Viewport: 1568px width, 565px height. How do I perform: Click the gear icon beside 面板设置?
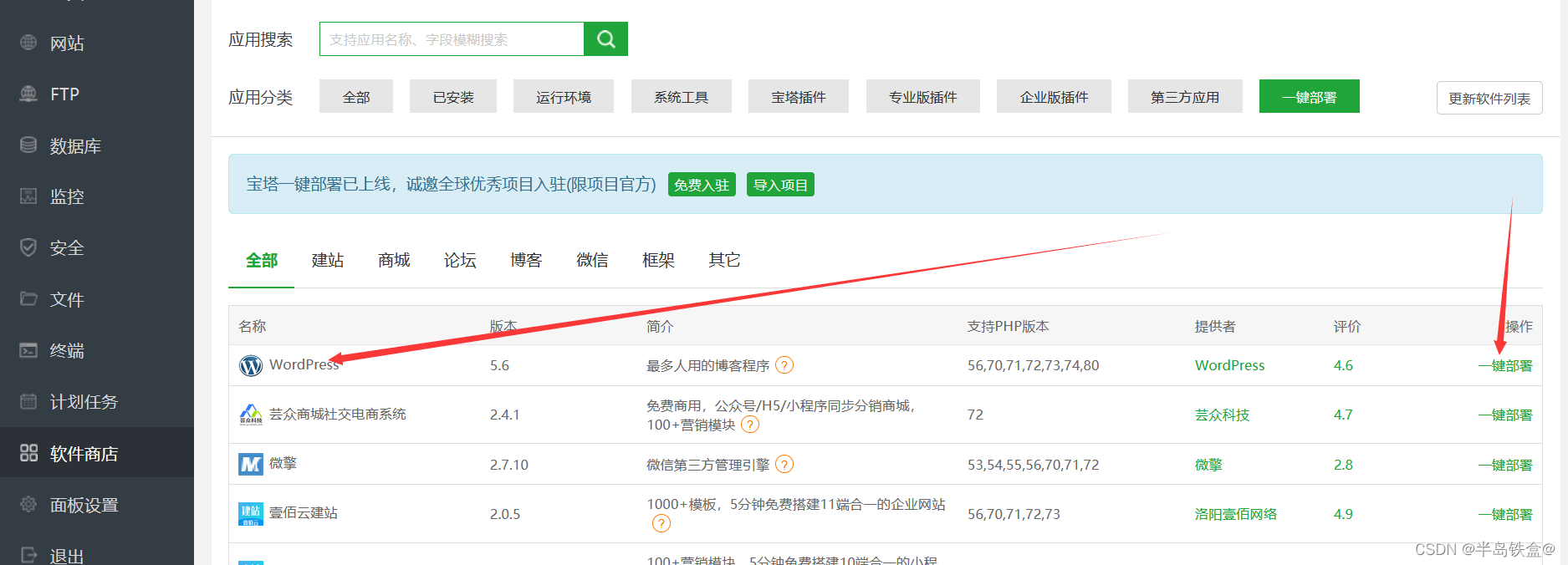tap(28, 504)
